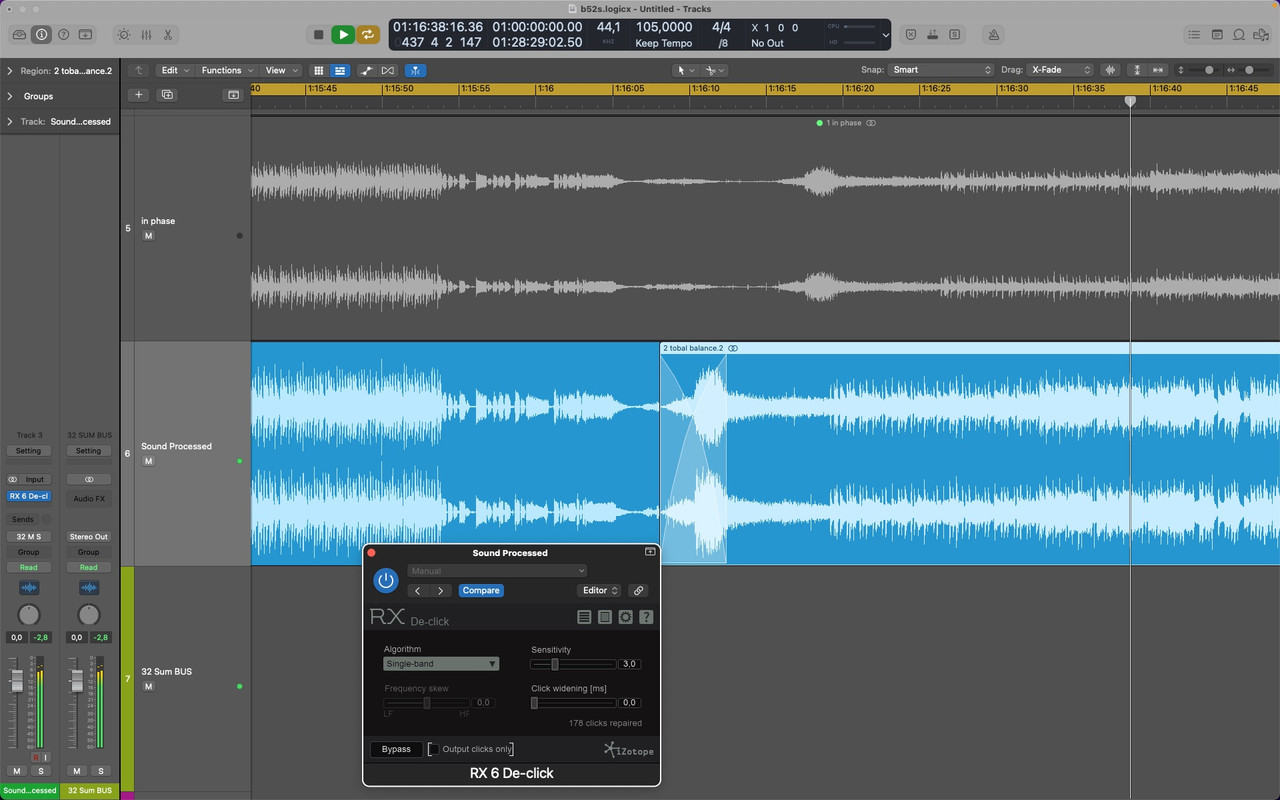Open the Functions menu
Viewport: 1280px width, 800px height.
[226, 70]
